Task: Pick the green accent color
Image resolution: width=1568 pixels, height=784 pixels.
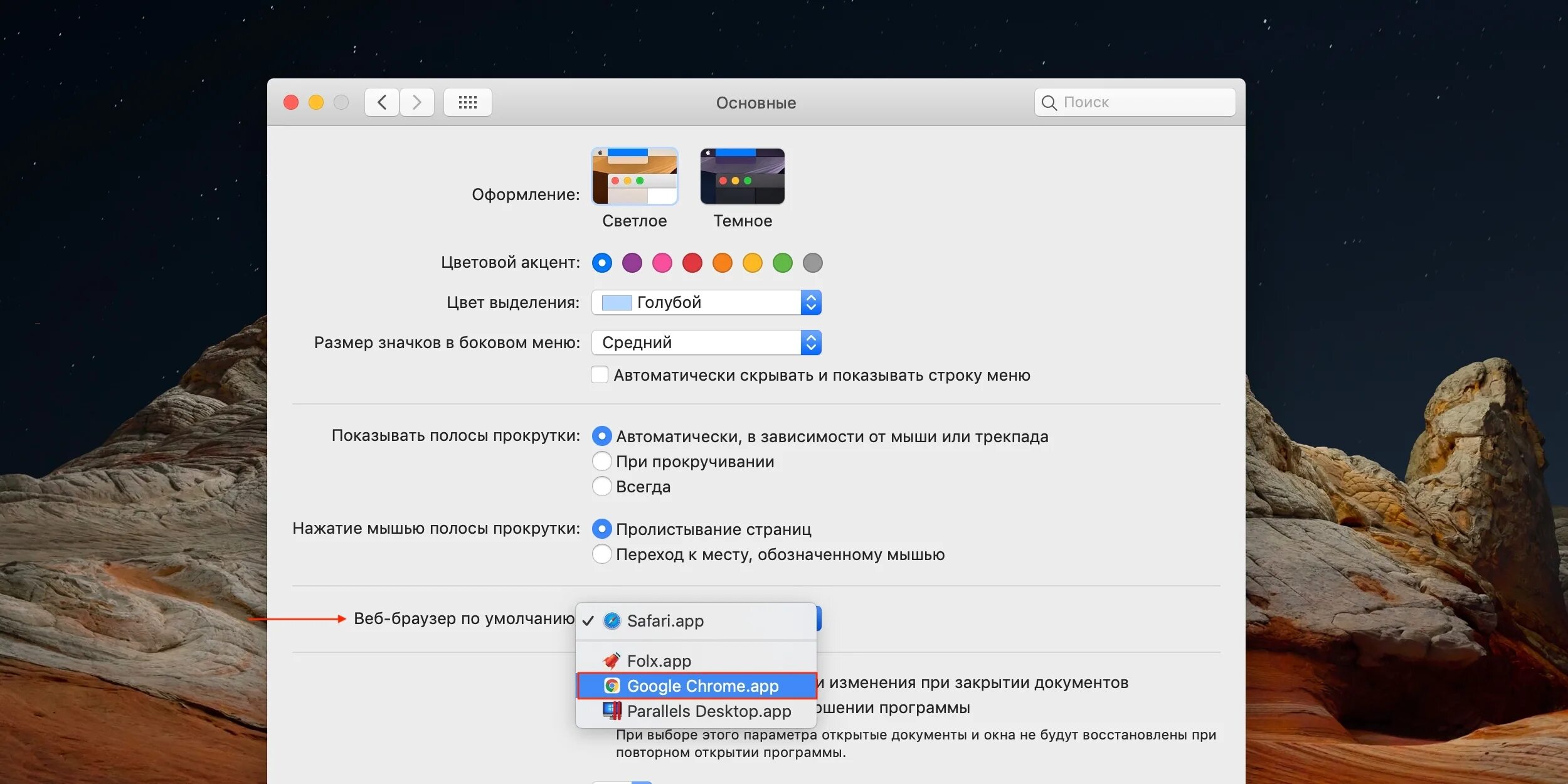Action: (782, 263)
